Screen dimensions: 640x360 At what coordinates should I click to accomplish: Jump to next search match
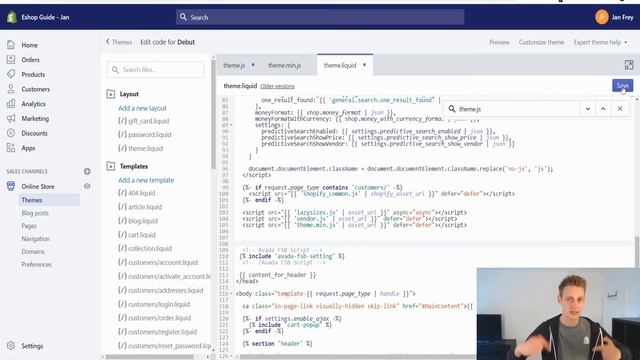pos(588,109)
